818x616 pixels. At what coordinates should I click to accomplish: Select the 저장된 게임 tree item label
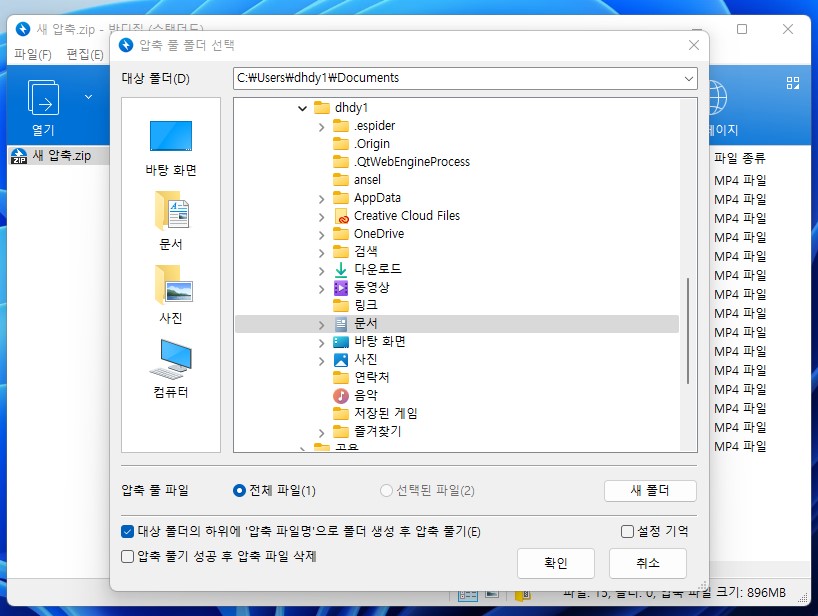tap(386, 414)
